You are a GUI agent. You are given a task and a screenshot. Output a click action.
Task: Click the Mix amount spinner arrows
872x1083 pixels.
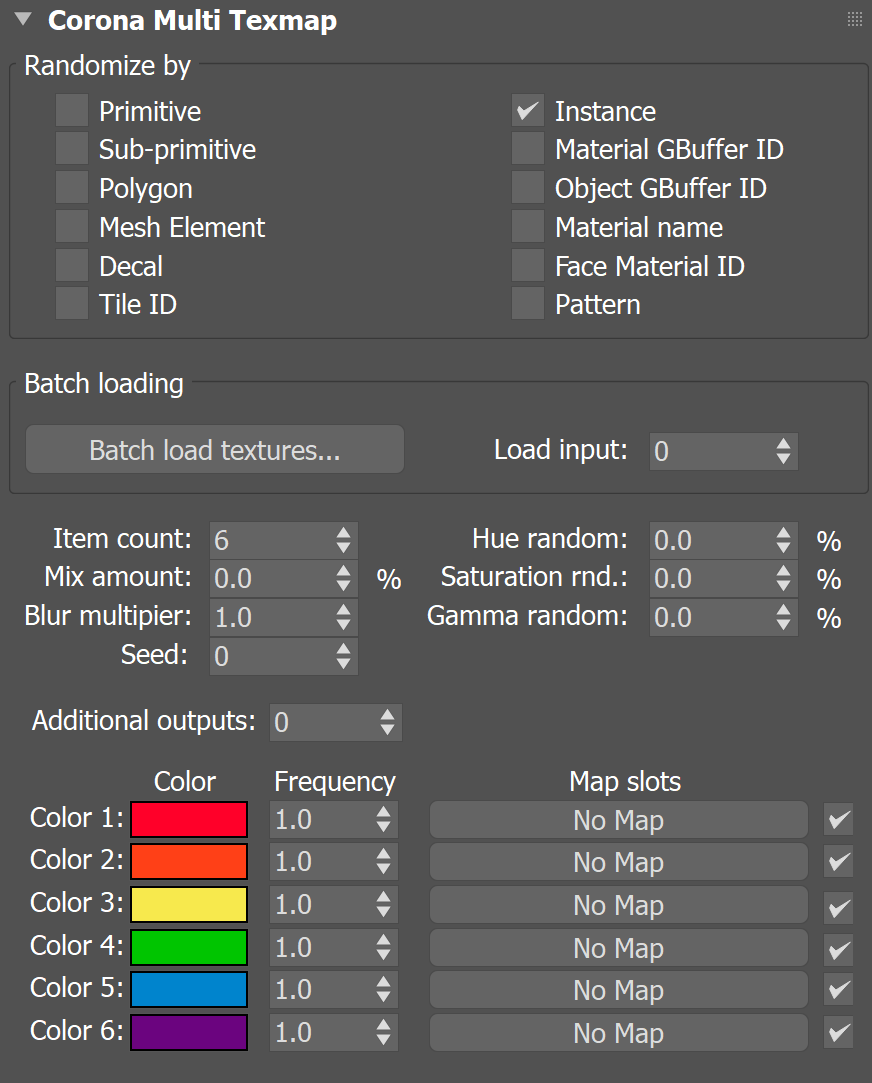pos(344,578)
